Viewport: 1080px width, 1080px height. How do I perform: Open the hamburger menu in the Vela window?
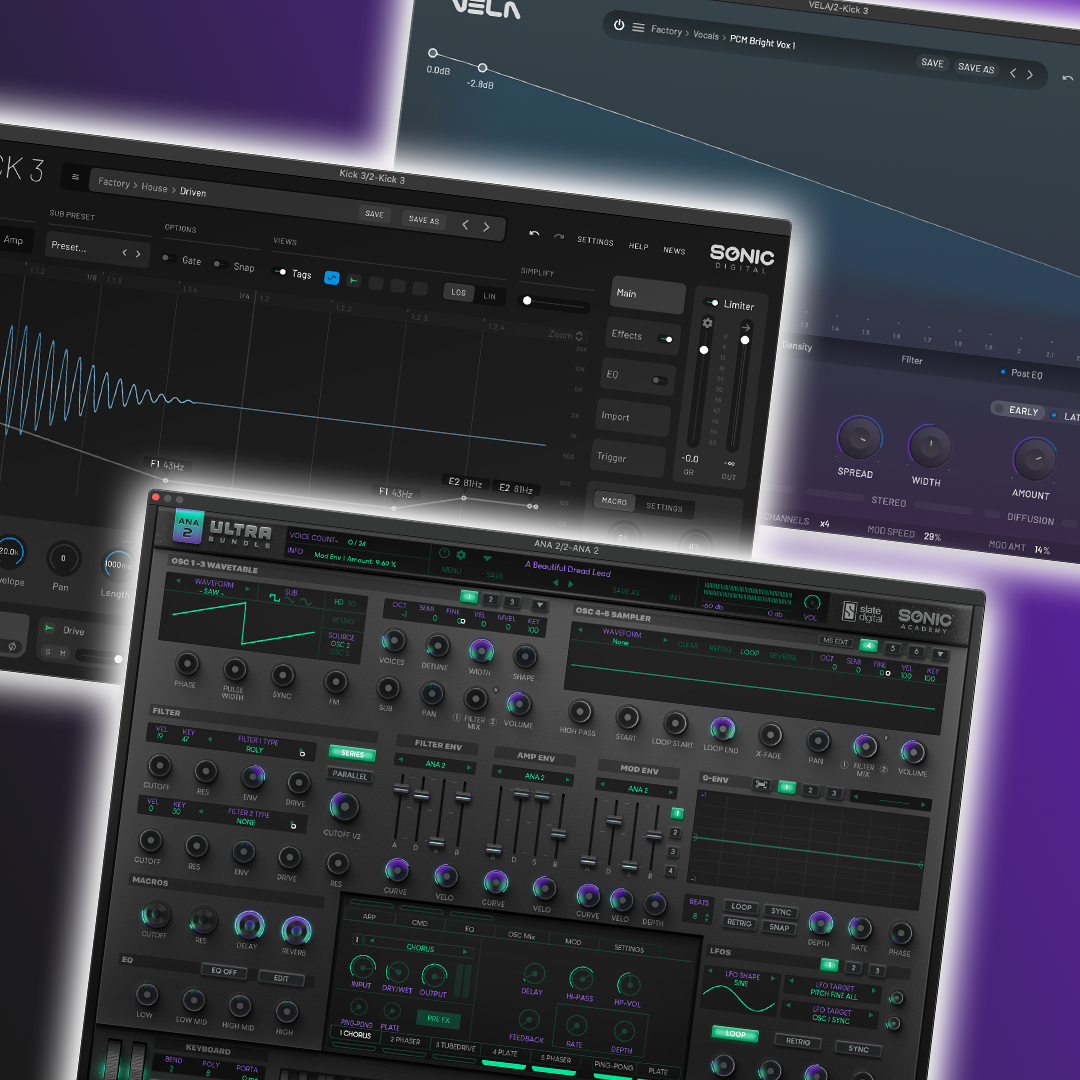(x=638, y=28)
